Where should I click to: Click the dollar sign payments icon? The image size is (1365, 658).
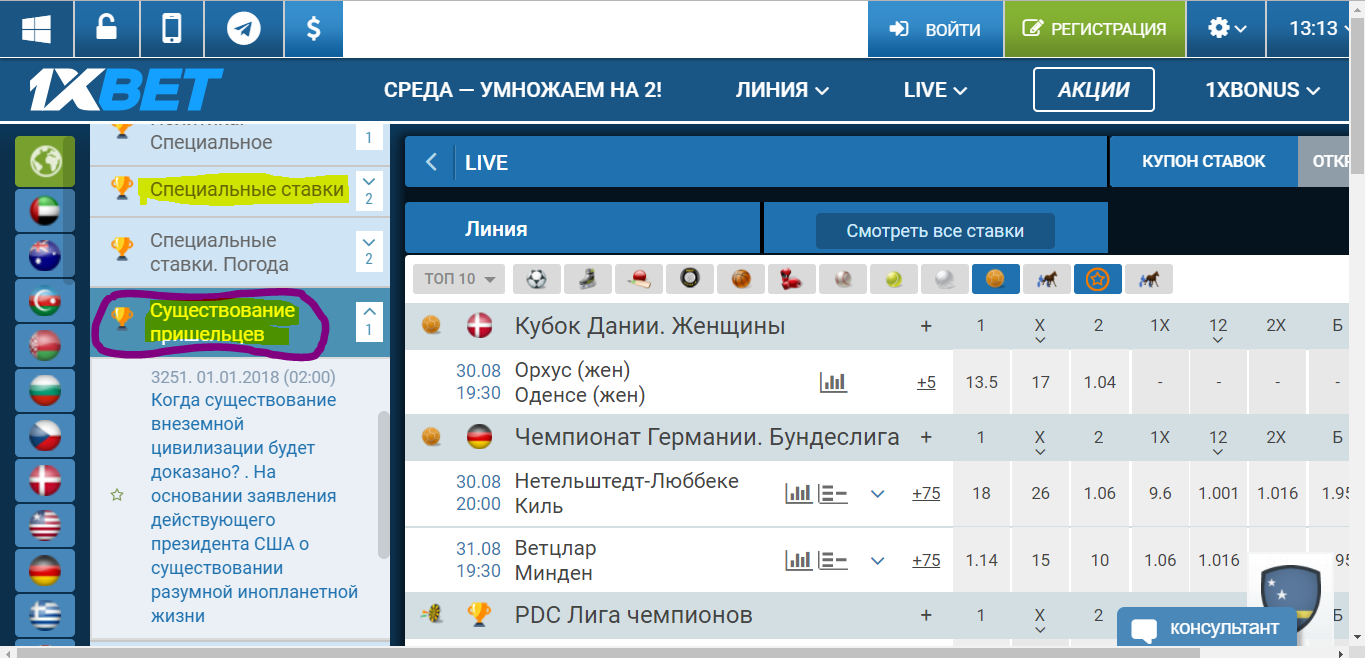pyautogui.click(x=313, y=28)
